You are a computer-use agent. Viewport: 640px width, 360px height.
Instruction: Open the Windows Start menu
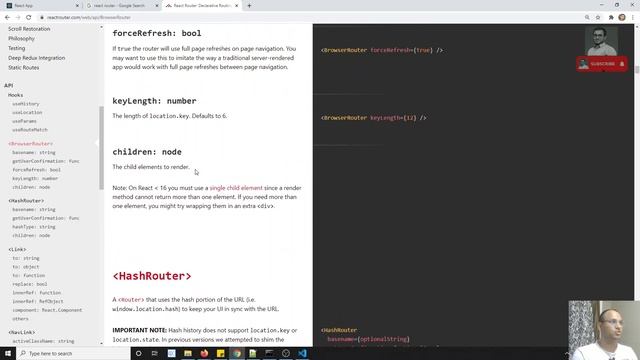click(8, 353)
